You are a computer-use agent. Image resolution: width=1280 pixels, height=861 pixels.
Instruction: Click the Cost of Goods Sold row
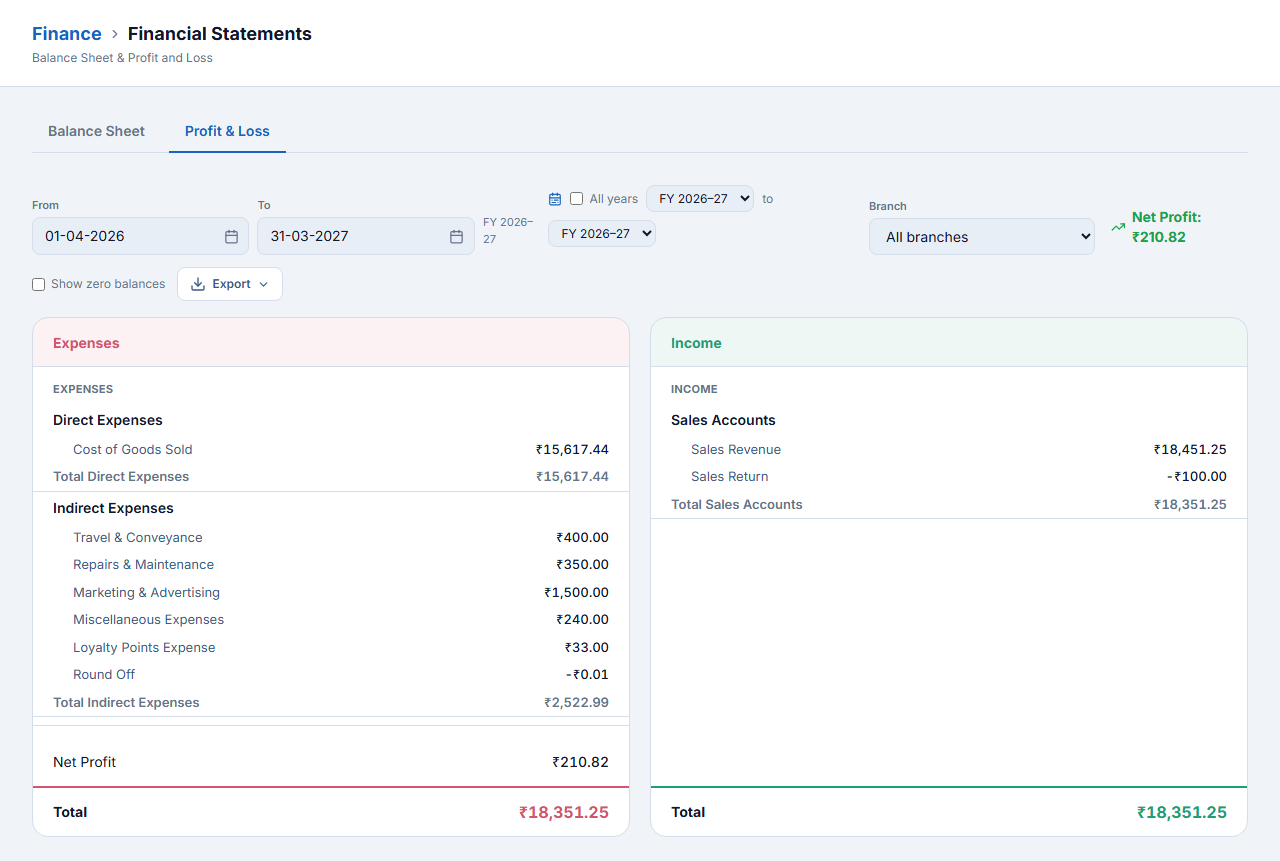pyautogui.click(x=331, y=450)
